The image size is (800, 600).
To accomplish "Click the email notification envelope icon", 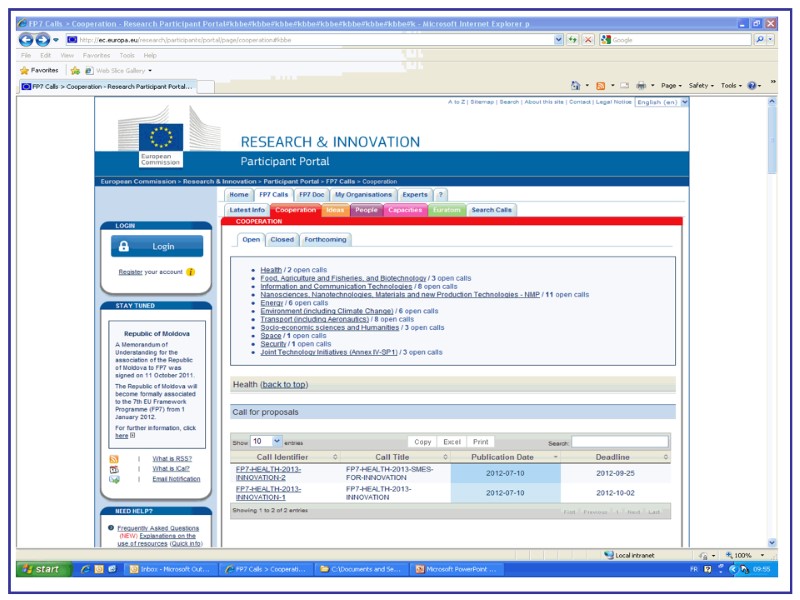I will click(x=114, y=480).
